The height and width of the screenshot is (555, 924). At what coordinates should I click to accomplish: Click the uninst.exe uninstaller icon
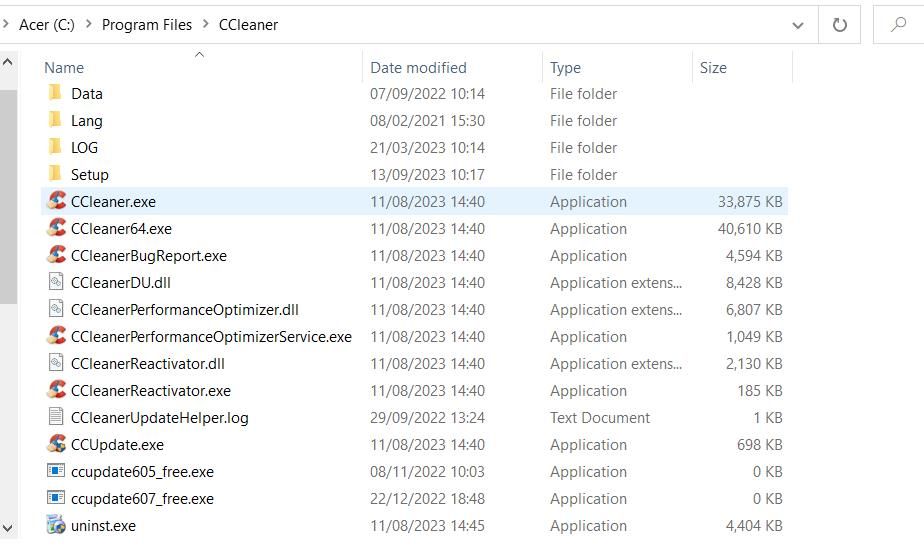point(56,525)
